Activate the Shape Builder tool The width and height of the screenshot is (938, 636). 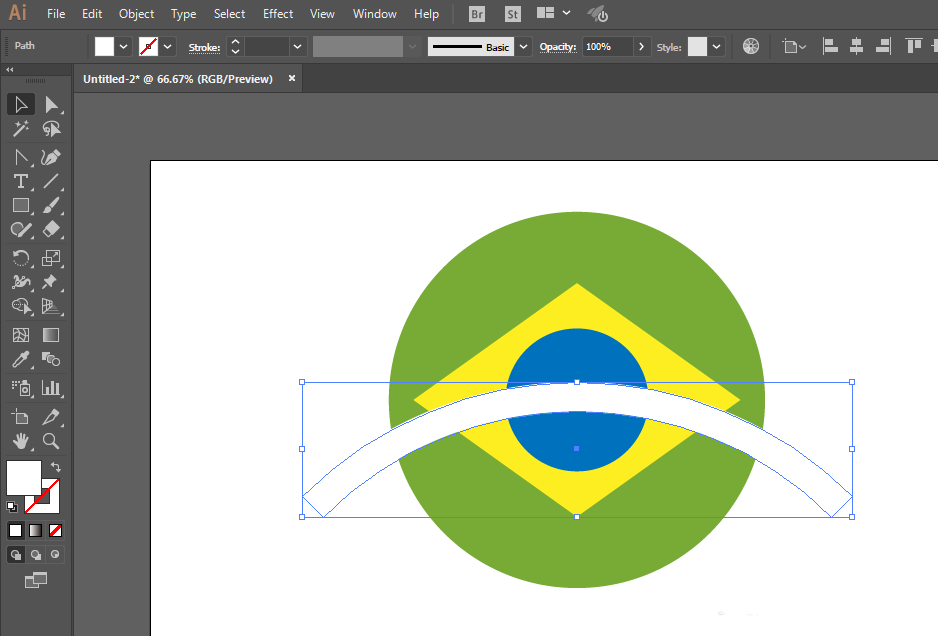coord(21,306)
